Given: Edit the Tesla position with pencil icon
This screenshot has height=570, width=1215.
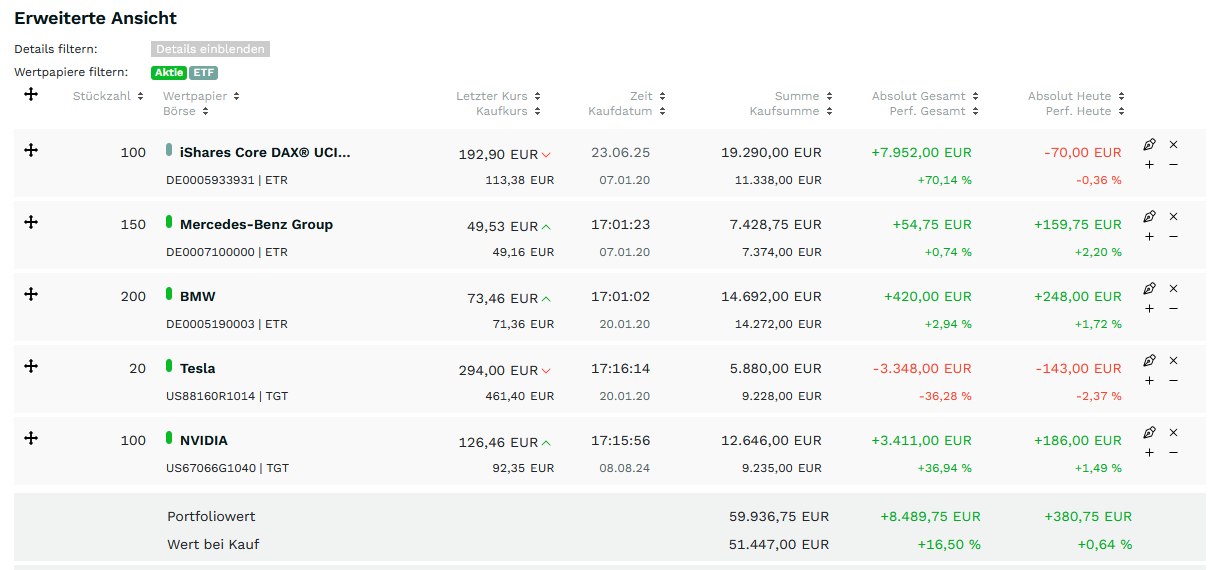Looking at the screenshot, I should (x=1149, y=360).
